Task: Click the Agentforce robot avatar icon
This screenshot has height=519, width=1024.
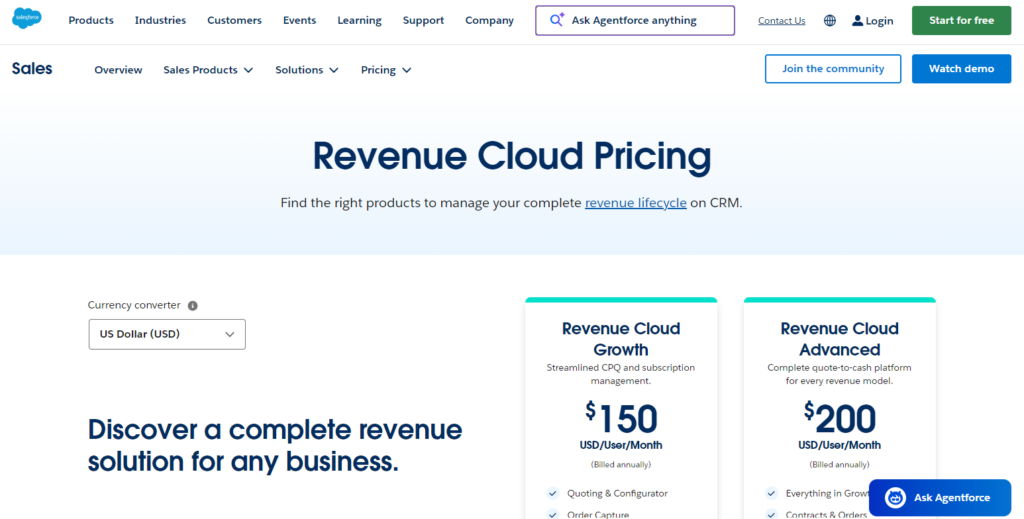Action: tap(895, 497)
